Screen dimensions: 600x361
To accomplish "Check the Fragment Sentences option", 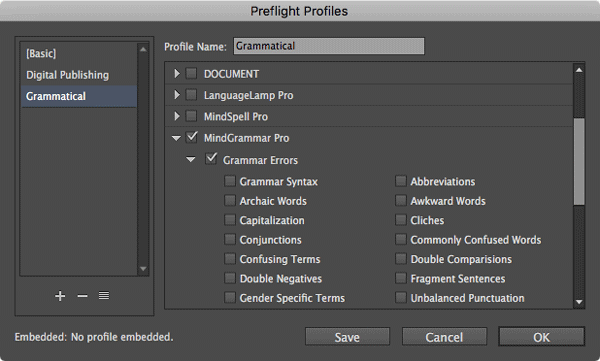I will click(x=401, y=278).
